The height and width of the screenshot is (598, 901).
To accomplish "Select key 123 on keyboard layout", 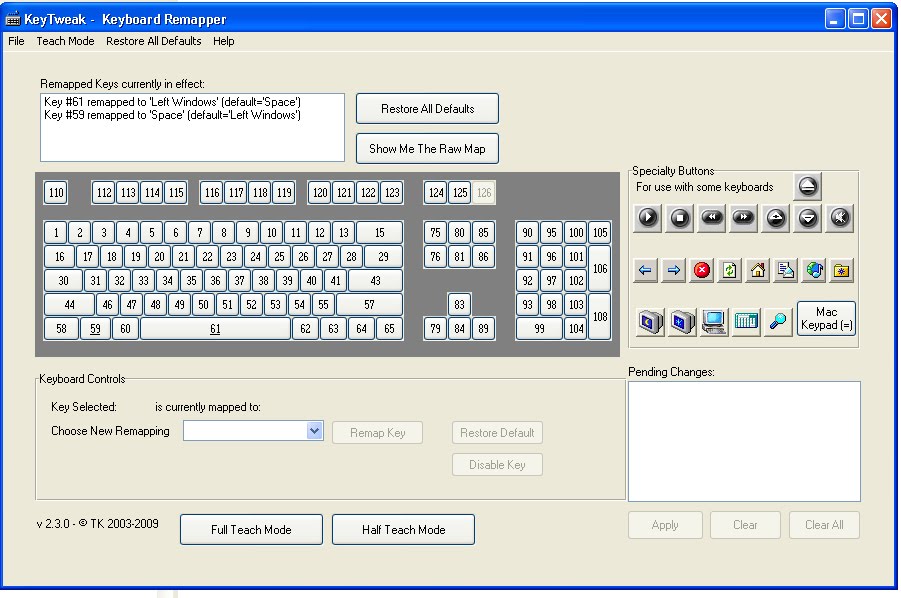I will tap(392, 192).
